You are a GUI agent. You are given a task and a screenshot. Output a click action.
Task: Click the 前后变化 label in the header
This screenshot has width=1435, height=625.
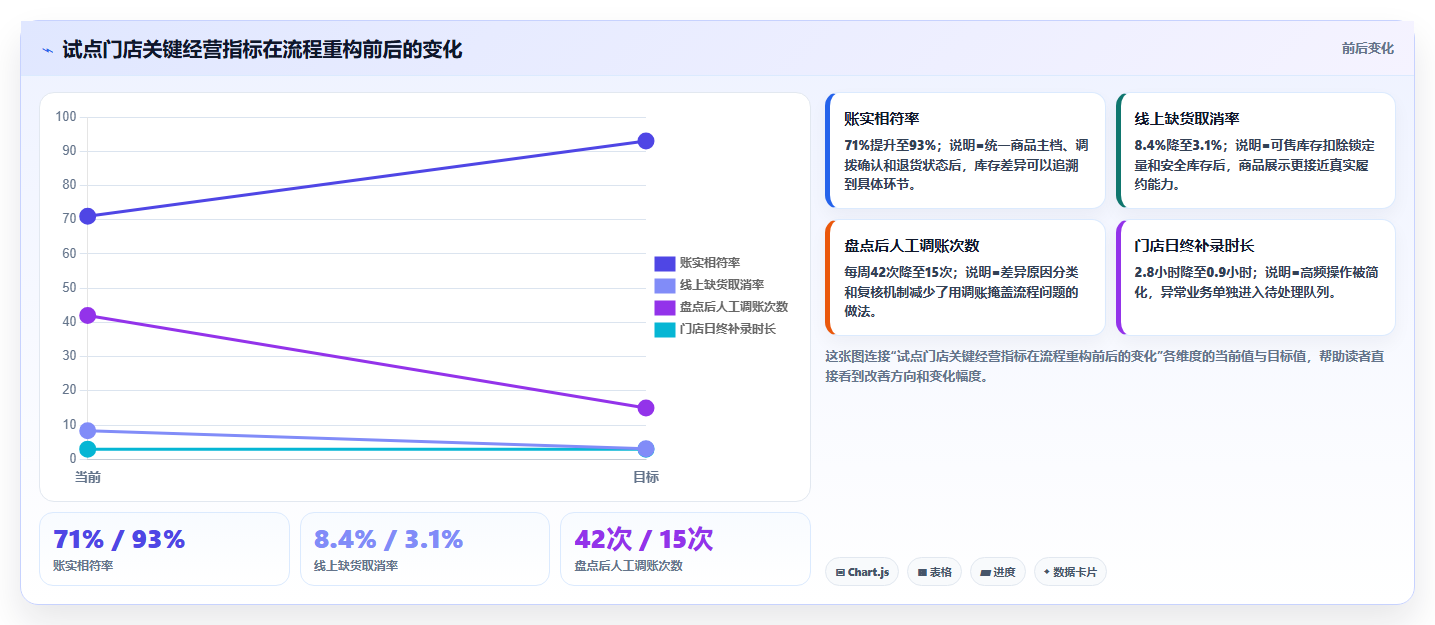1367,48
